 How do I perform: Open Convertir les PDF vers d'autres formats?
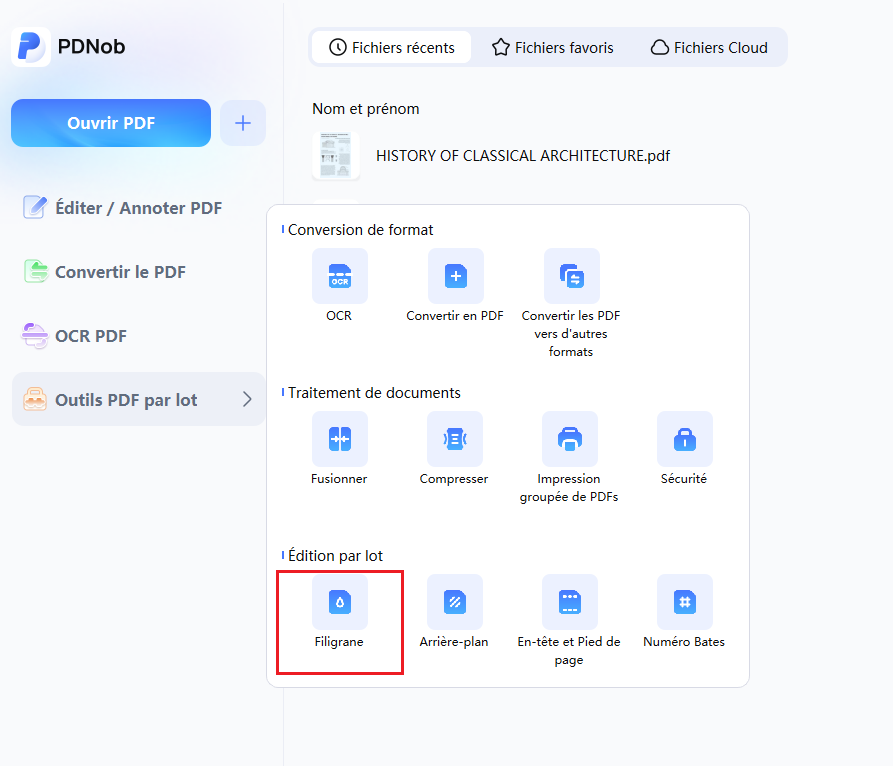(x=571, y=276)
